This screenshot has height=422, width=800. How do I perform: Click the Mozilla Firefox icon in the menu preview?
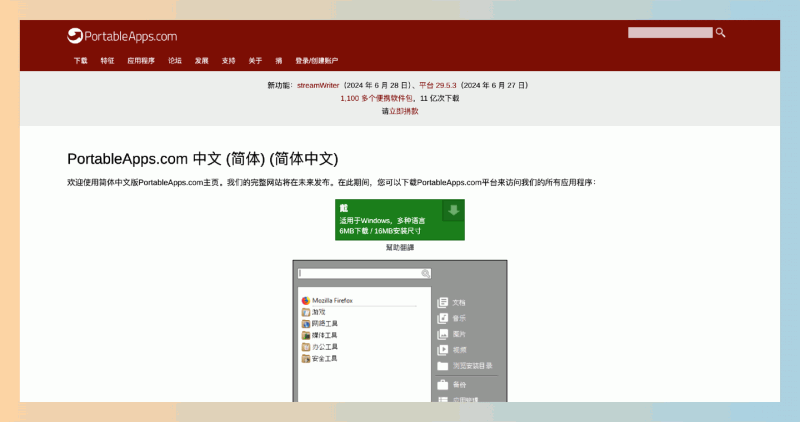[306, 301]
